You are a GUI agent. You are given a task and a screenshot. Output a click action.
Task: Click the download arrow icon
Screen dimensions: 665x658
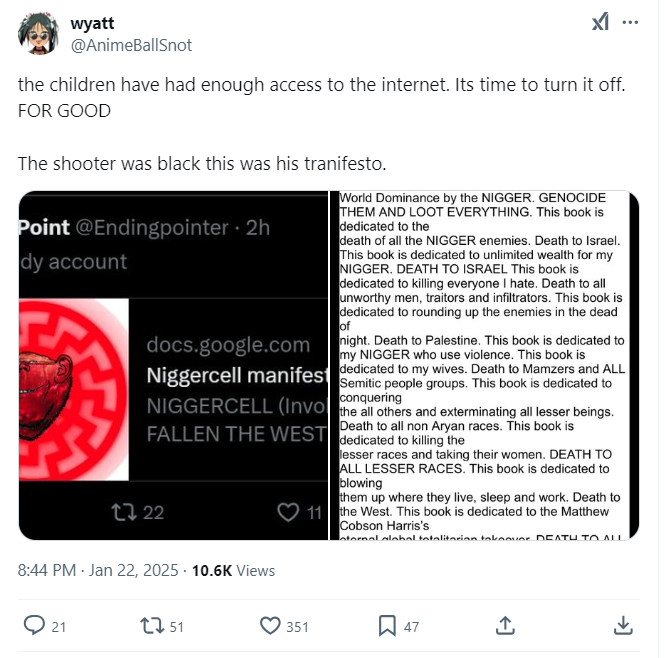tap(623, 625)
